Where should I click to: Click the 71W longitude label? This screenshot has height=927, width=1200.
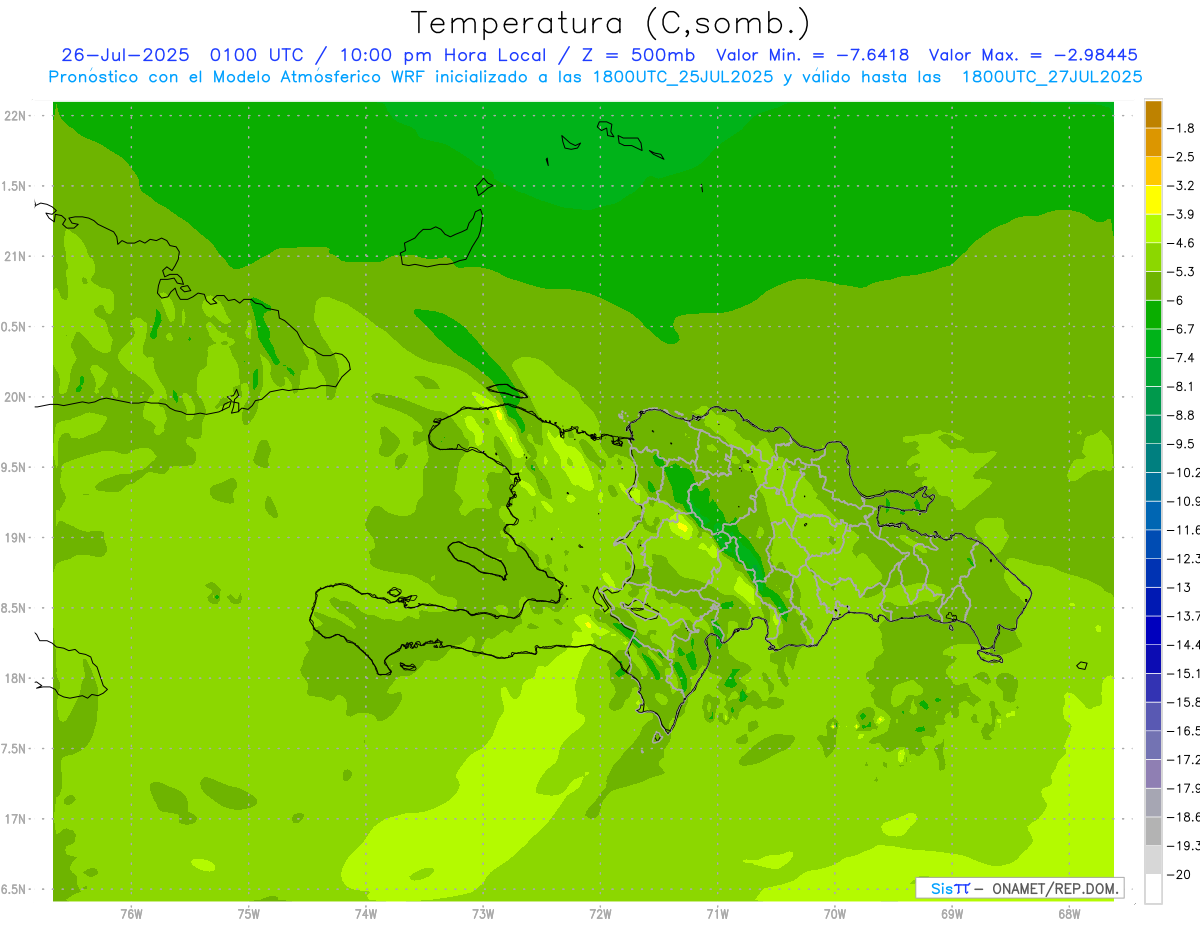tap(717, 913)
